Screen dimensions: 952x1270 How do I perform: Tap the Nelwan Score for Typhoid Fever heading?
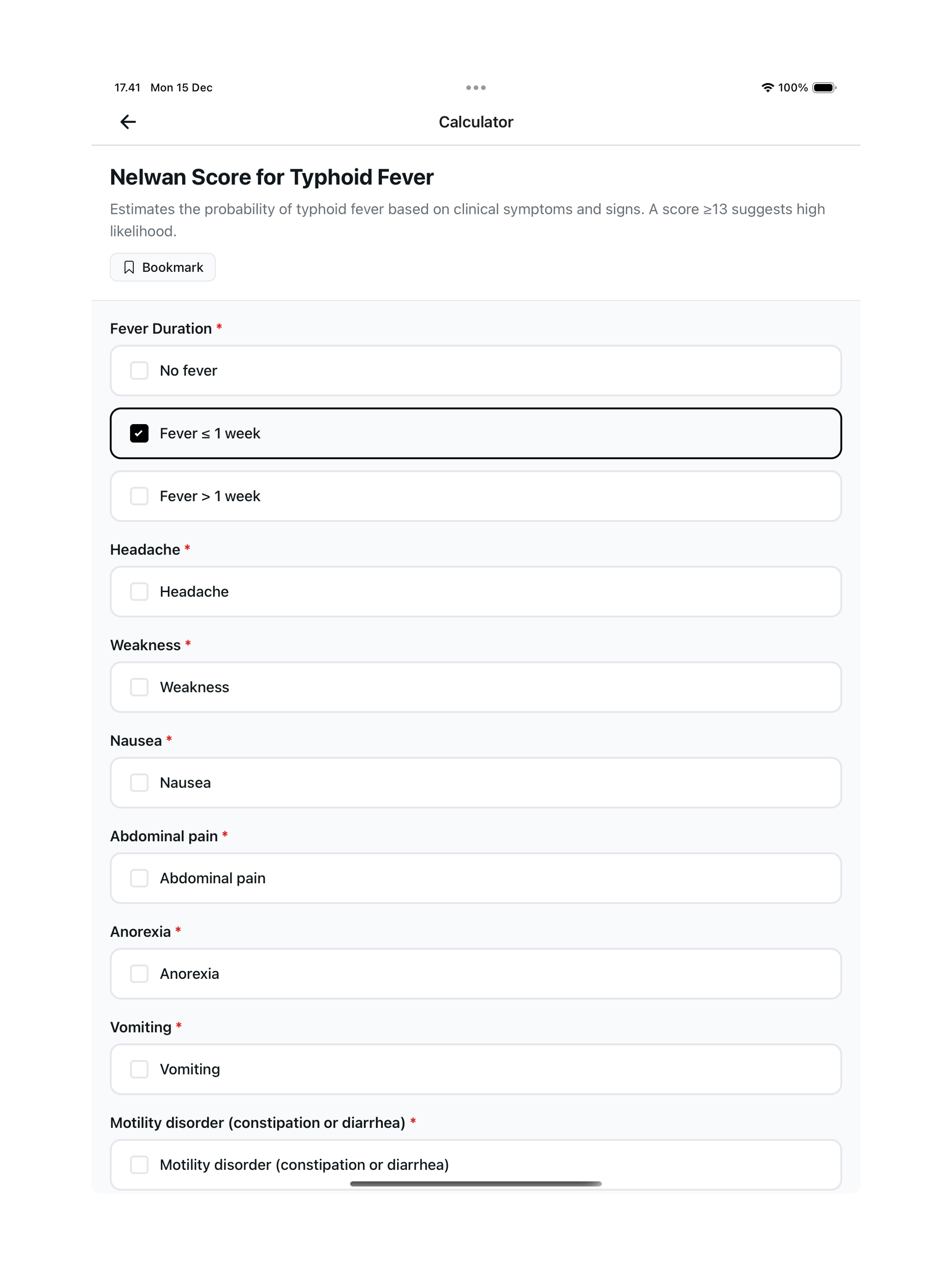(271, 177)
